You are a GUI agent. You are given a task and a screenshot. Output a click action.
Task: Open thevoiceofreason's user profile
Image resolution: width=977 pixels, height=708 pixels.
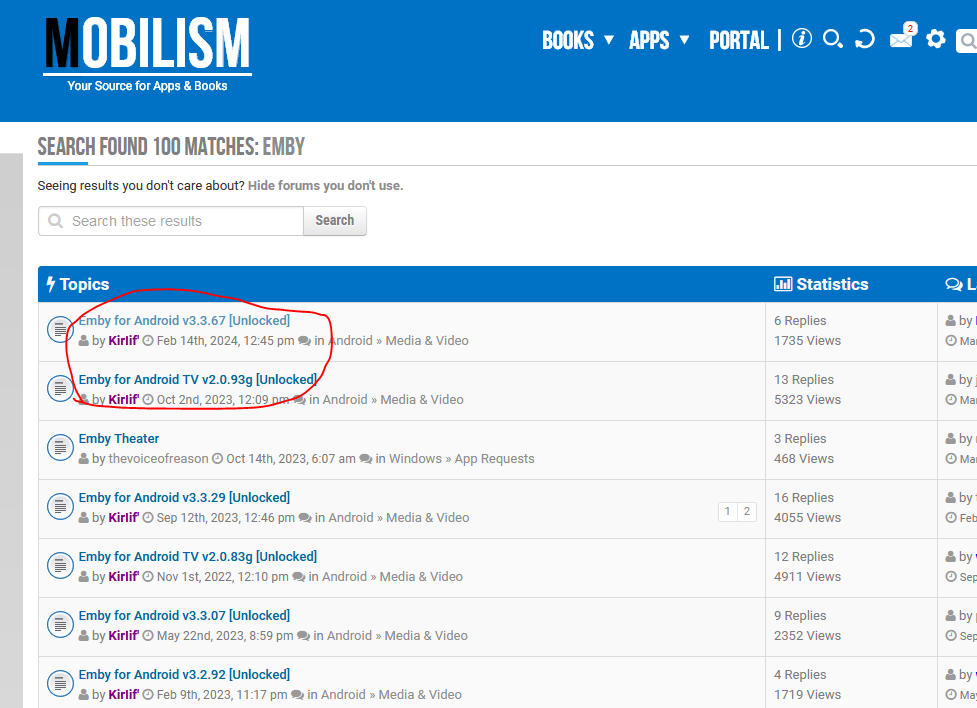pyautogui.click(x=158, y=459)
